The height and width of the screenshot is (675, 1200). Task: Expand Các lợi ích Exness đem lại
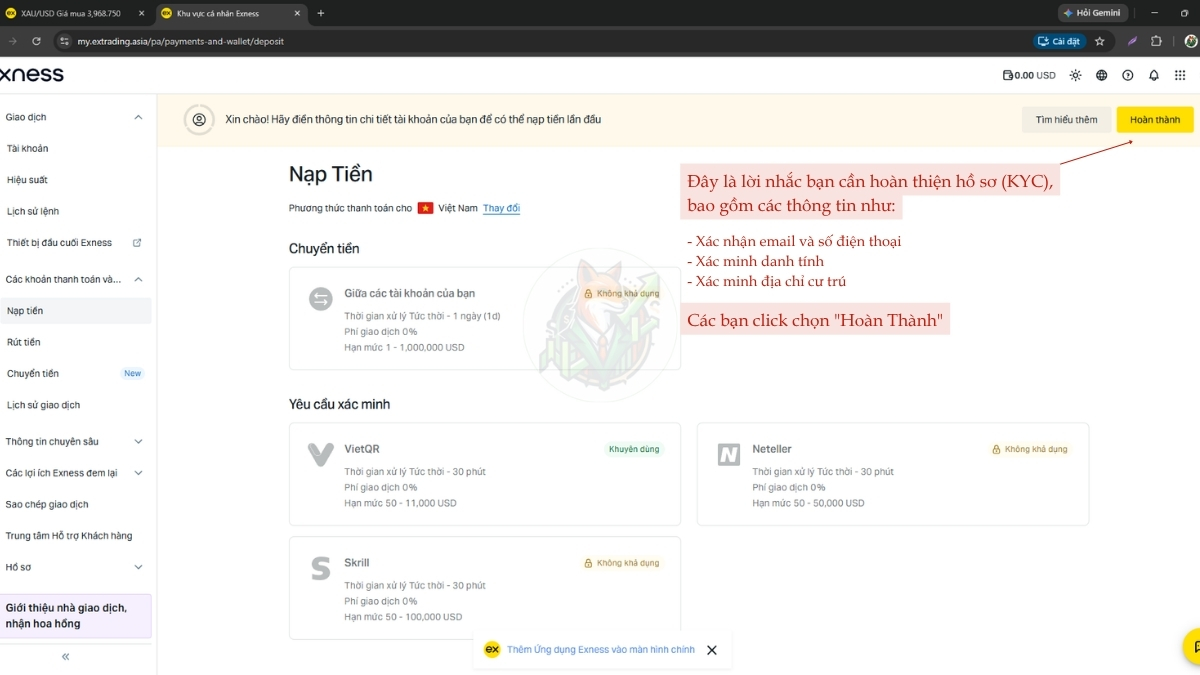coord(138,473)
